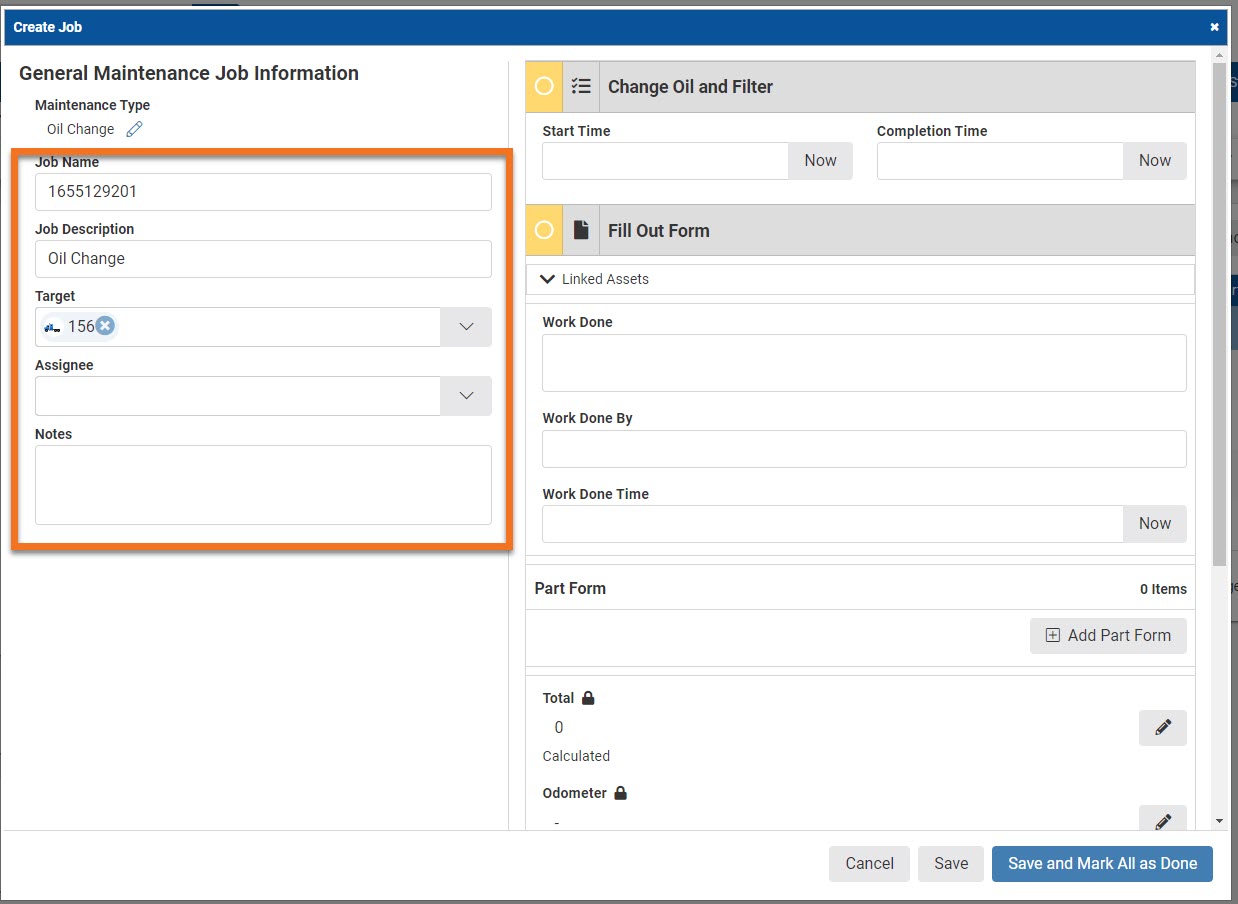Click the Completion Time input field

1000,161
